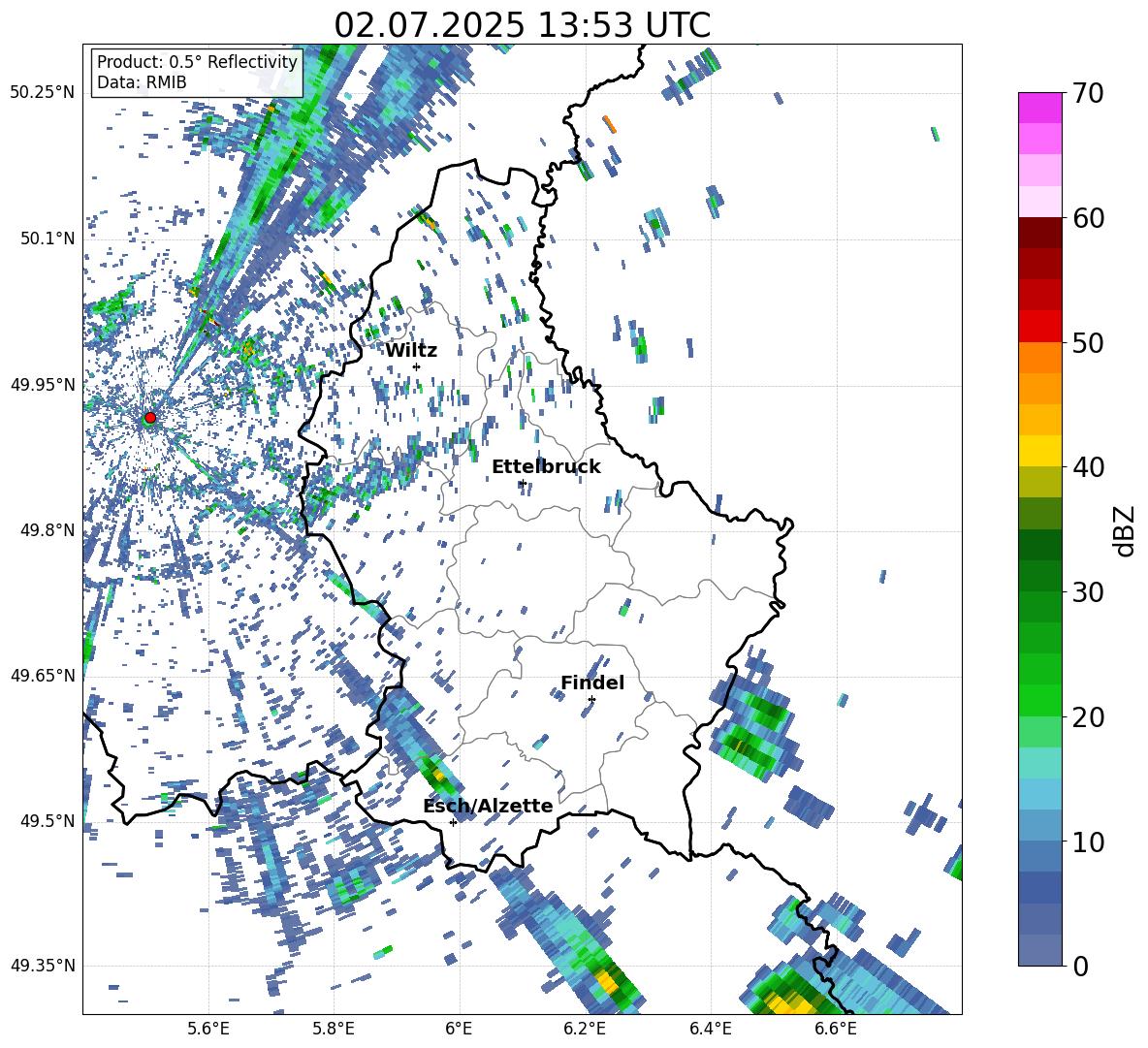This screenshot has width=1148, height=1048.
Task: Click the 50.25°N latitude label
Action: [43, 93]
